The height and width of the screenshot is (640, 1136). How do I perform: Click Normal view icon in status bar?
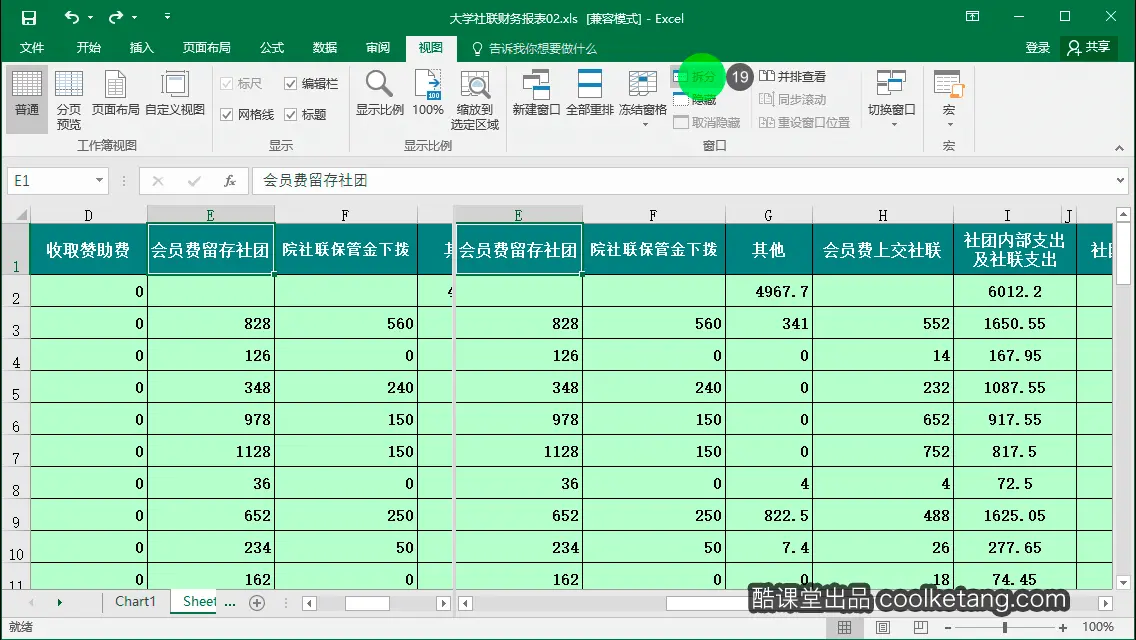[844, 627]
